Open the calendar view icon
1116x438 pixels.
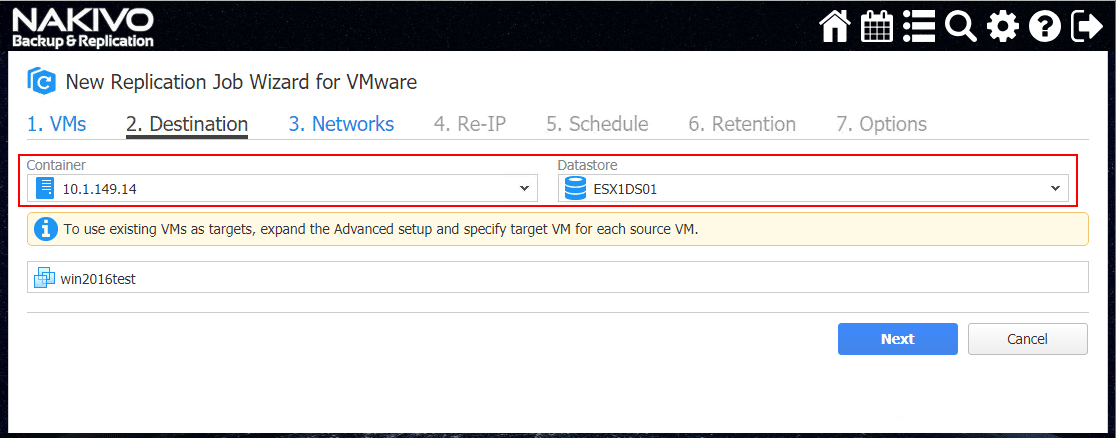877,27
